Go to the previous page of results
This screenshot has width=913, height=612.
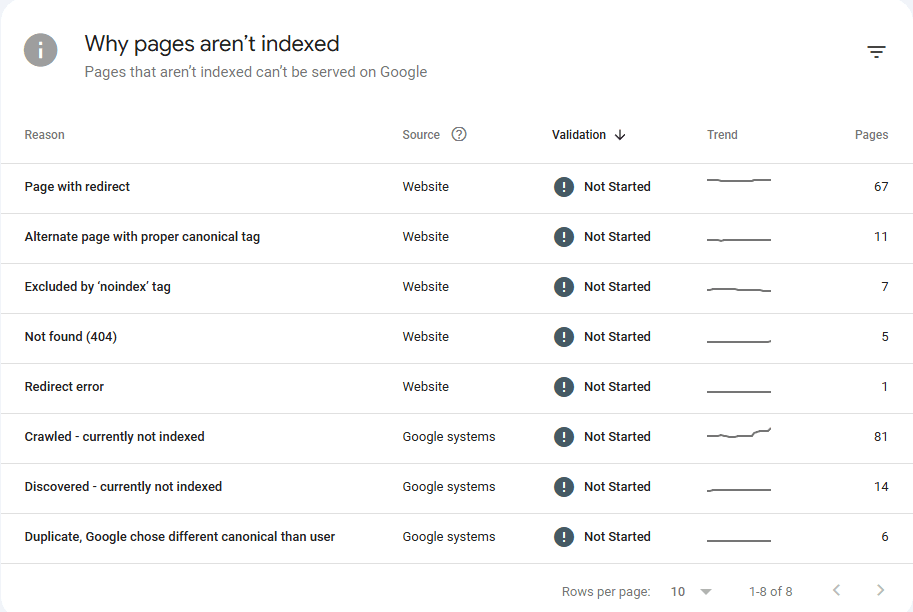[837, 590]
